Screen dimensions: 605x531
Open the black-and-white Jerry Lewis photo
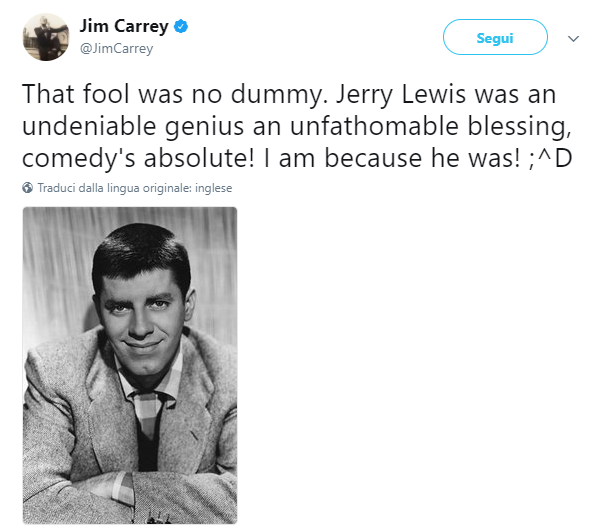tap(130, 365)
